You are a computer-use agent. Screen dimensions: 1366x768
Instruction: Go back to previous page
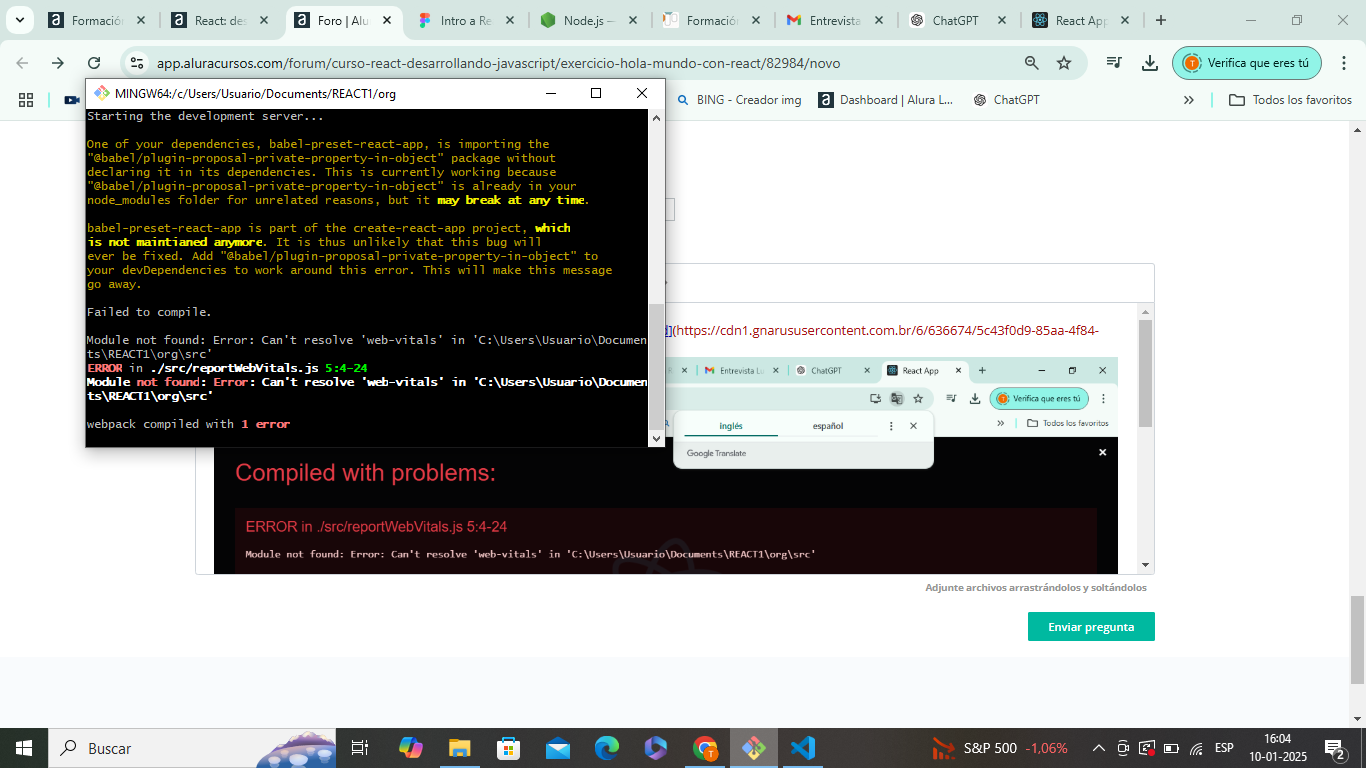(x=22, y=63)
